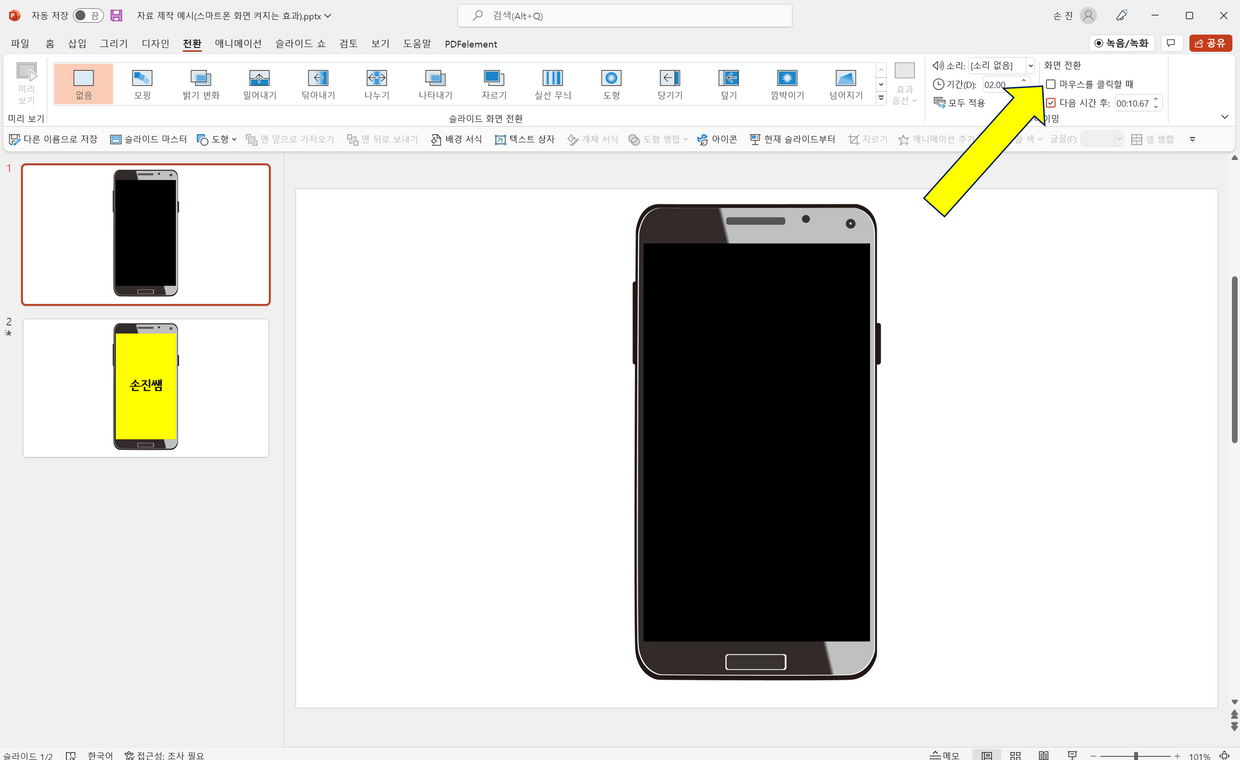This screenshot has height=760, width=1240.
Task: Apply the 당기기 (Uncover) transition
Action: pyautogui.click(x=670, y=83)
